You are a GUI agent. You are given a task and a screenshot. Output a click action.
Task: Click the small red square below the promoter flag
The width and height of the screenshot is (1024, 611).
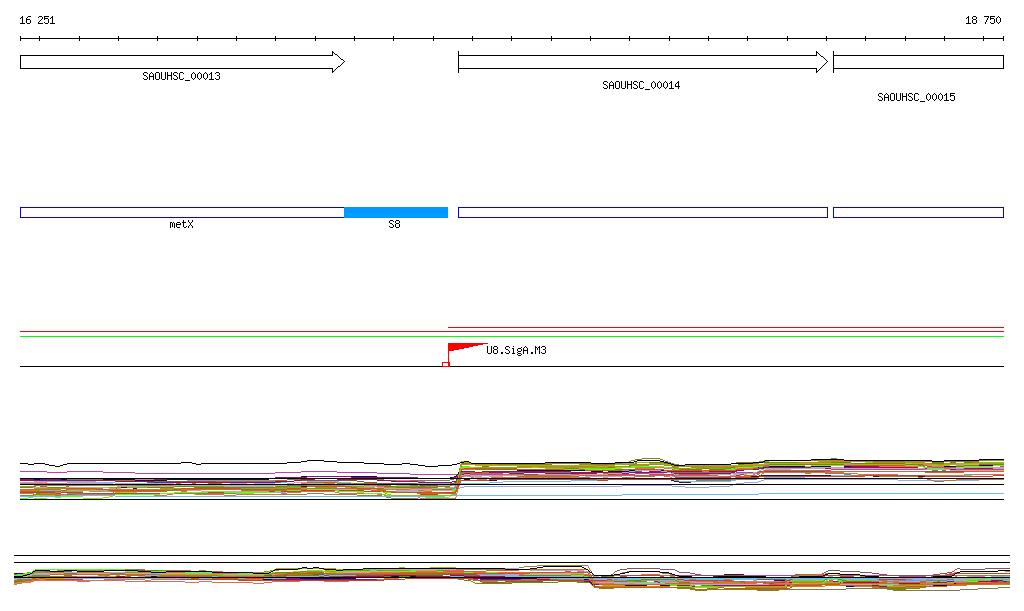[x=445, y=364]
